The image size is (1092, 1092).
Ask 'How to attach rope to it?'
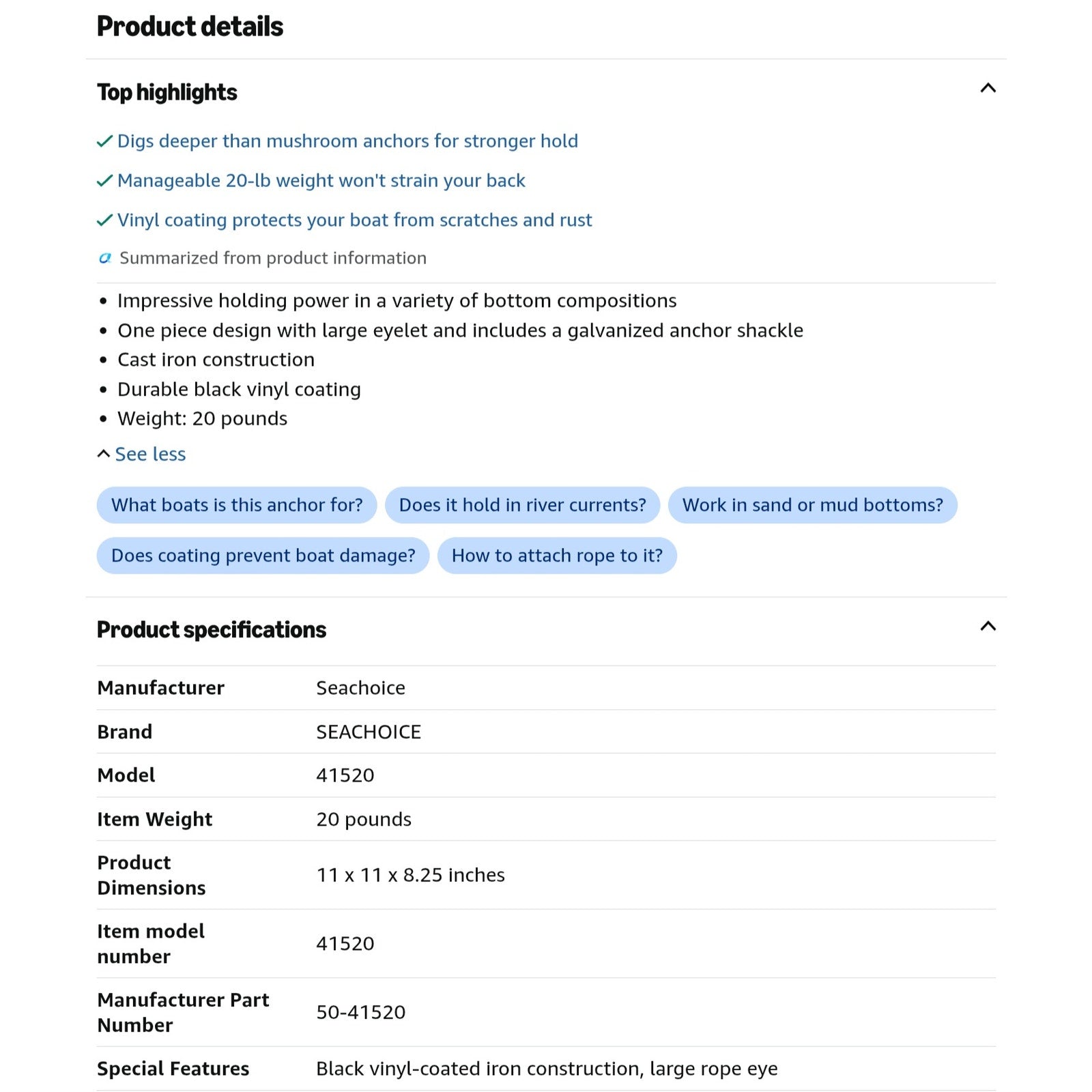pyautogui.click(x=557, y=556)
